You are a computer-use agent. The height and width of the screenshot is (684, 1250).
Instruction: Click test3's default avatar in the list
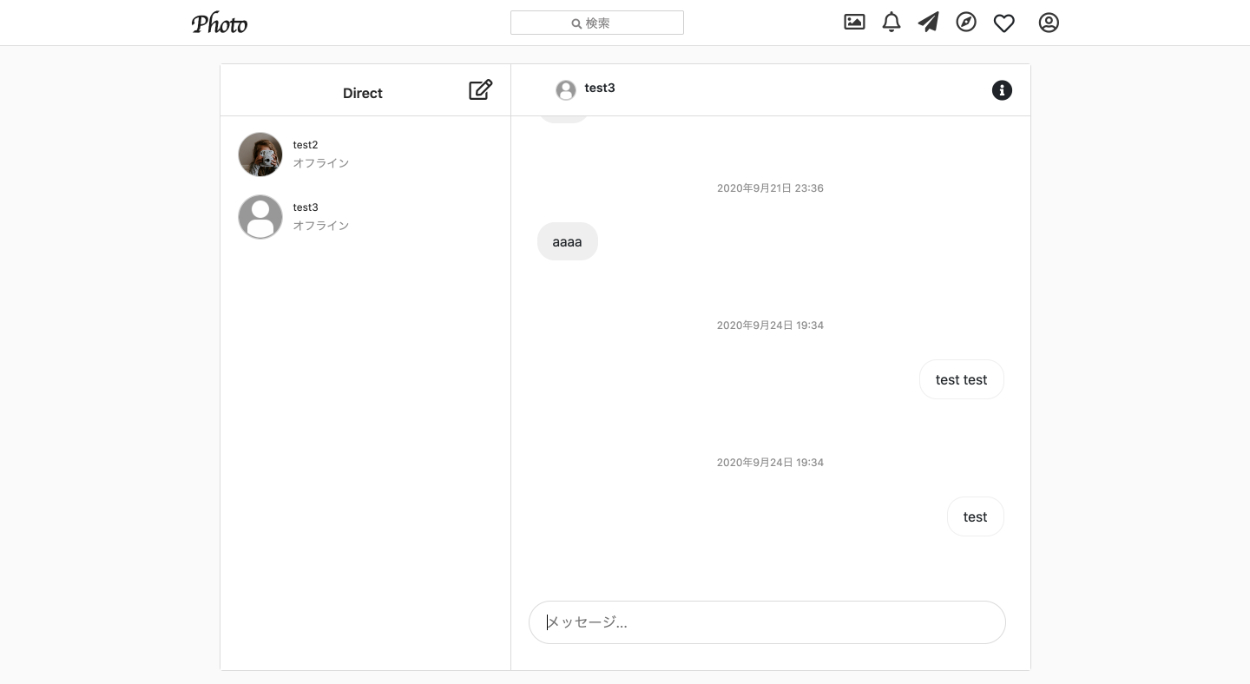point(260,217)
